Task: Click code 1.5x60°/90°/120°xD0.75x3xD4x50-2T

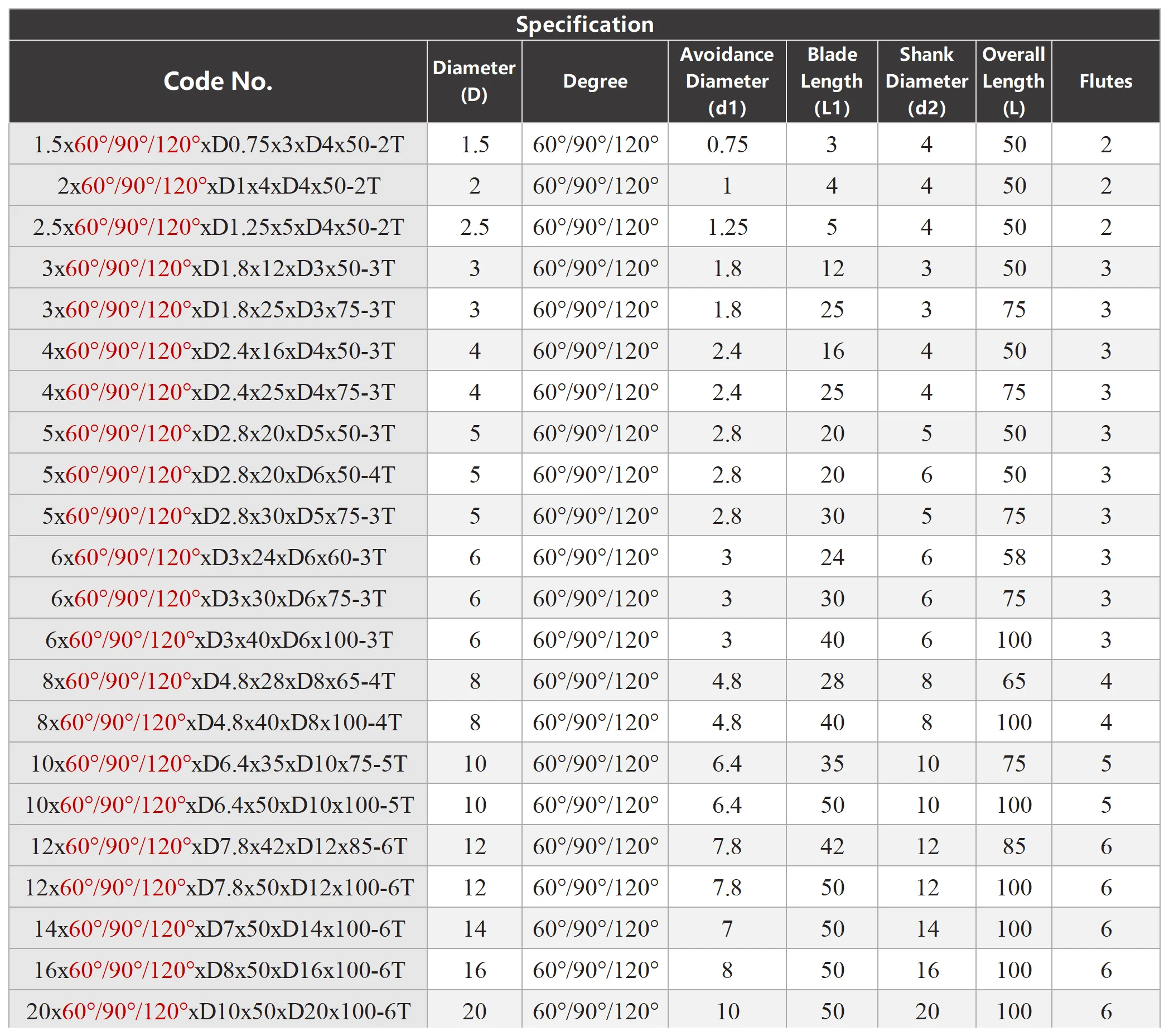Action: click(219, 144)
